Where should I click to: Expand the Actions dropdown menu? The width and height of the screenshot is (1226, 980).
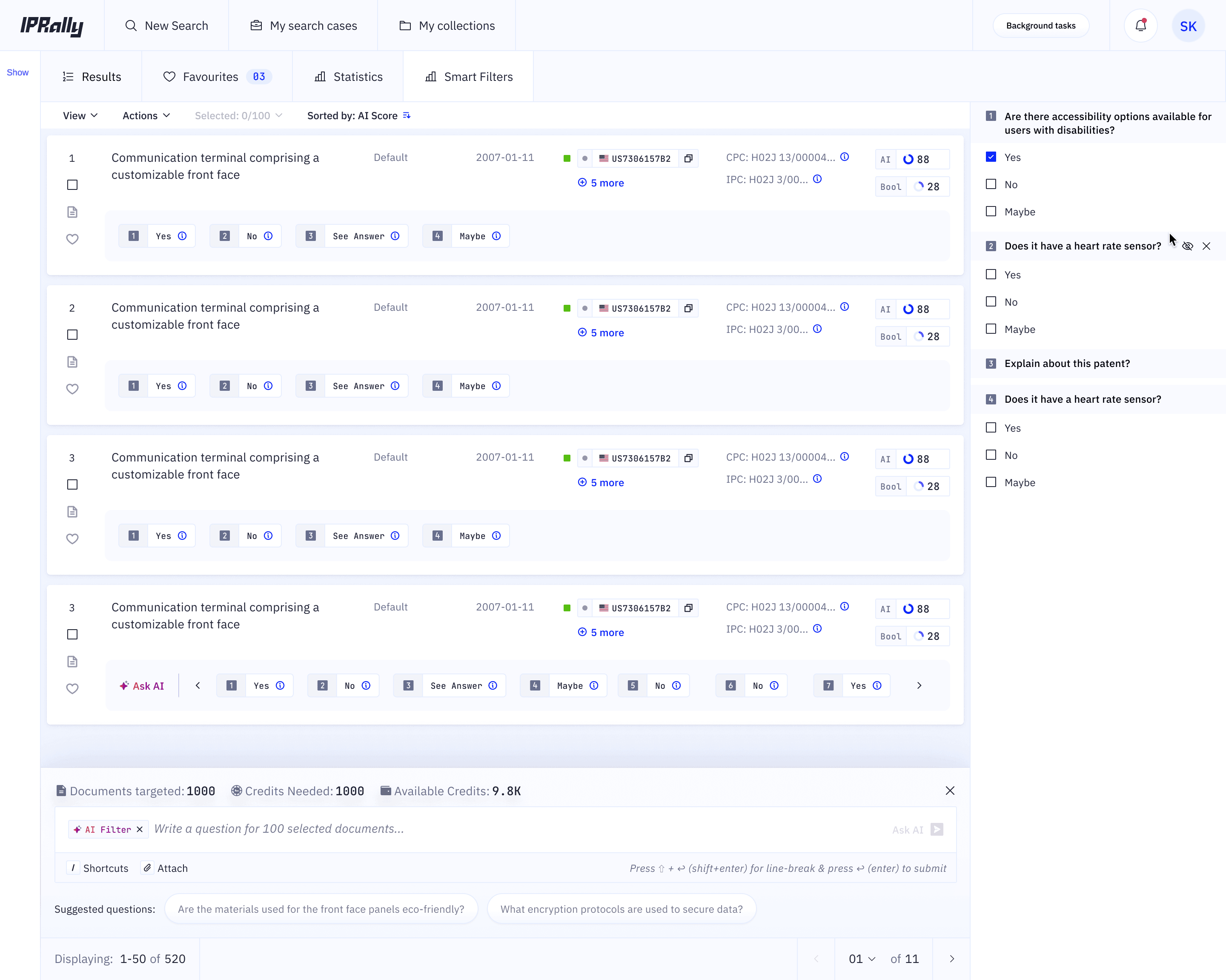[146, 115]
